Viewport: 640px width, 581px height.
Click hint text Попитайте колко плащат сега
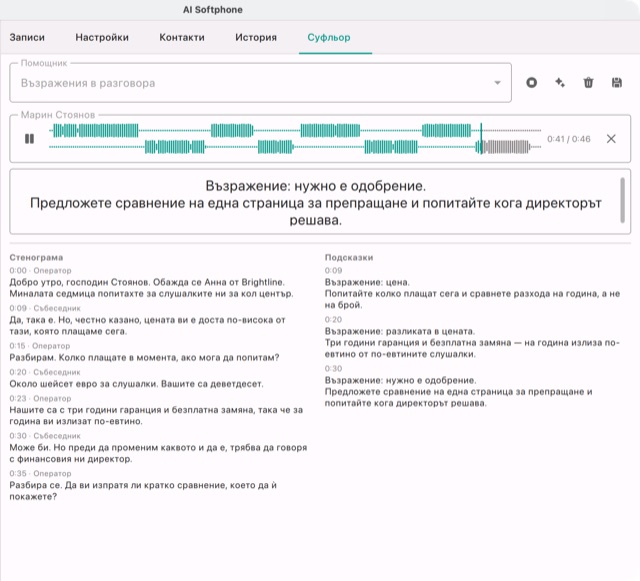pos(472,299)
